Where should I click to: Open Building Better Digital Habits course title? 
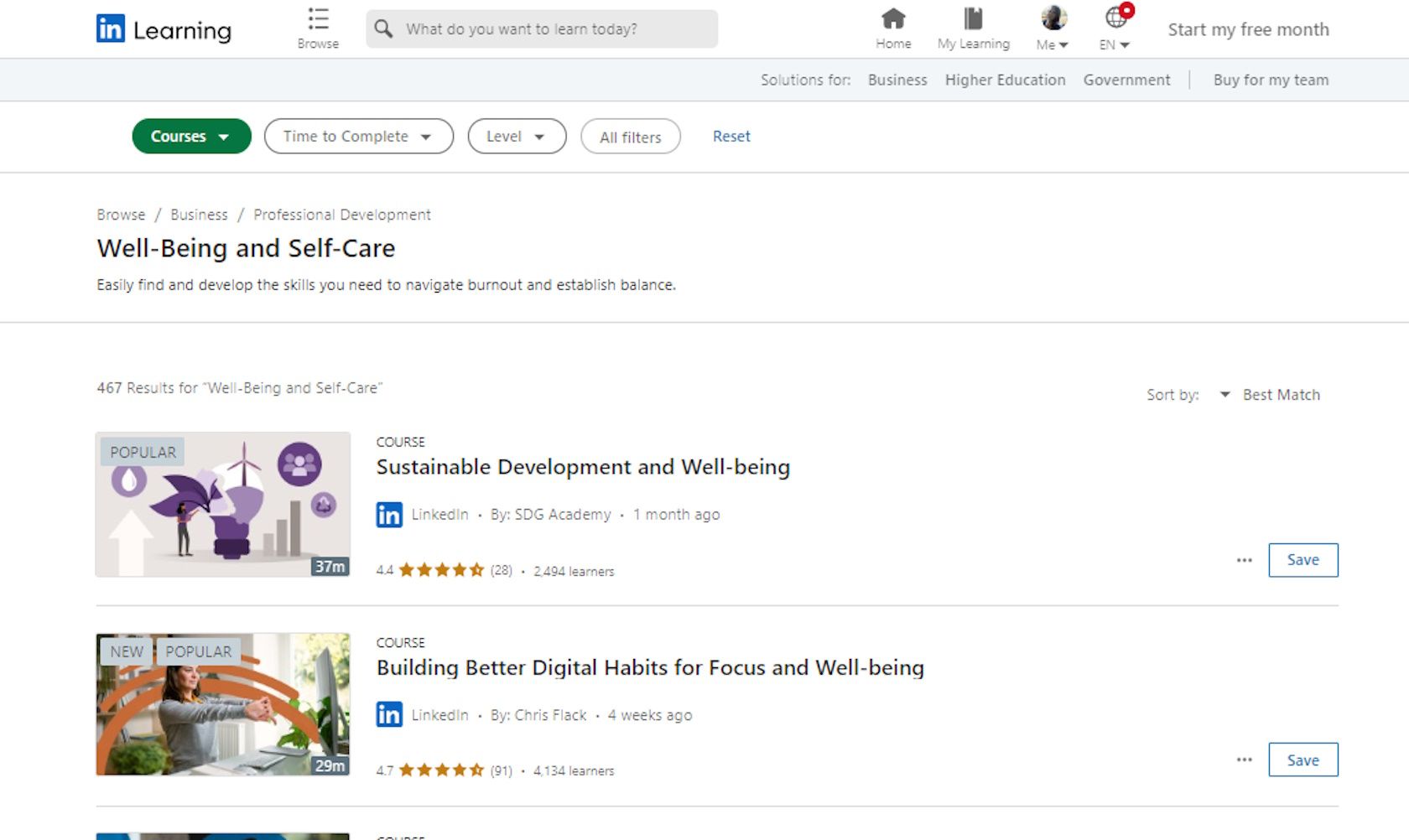(x=650, y=667)
